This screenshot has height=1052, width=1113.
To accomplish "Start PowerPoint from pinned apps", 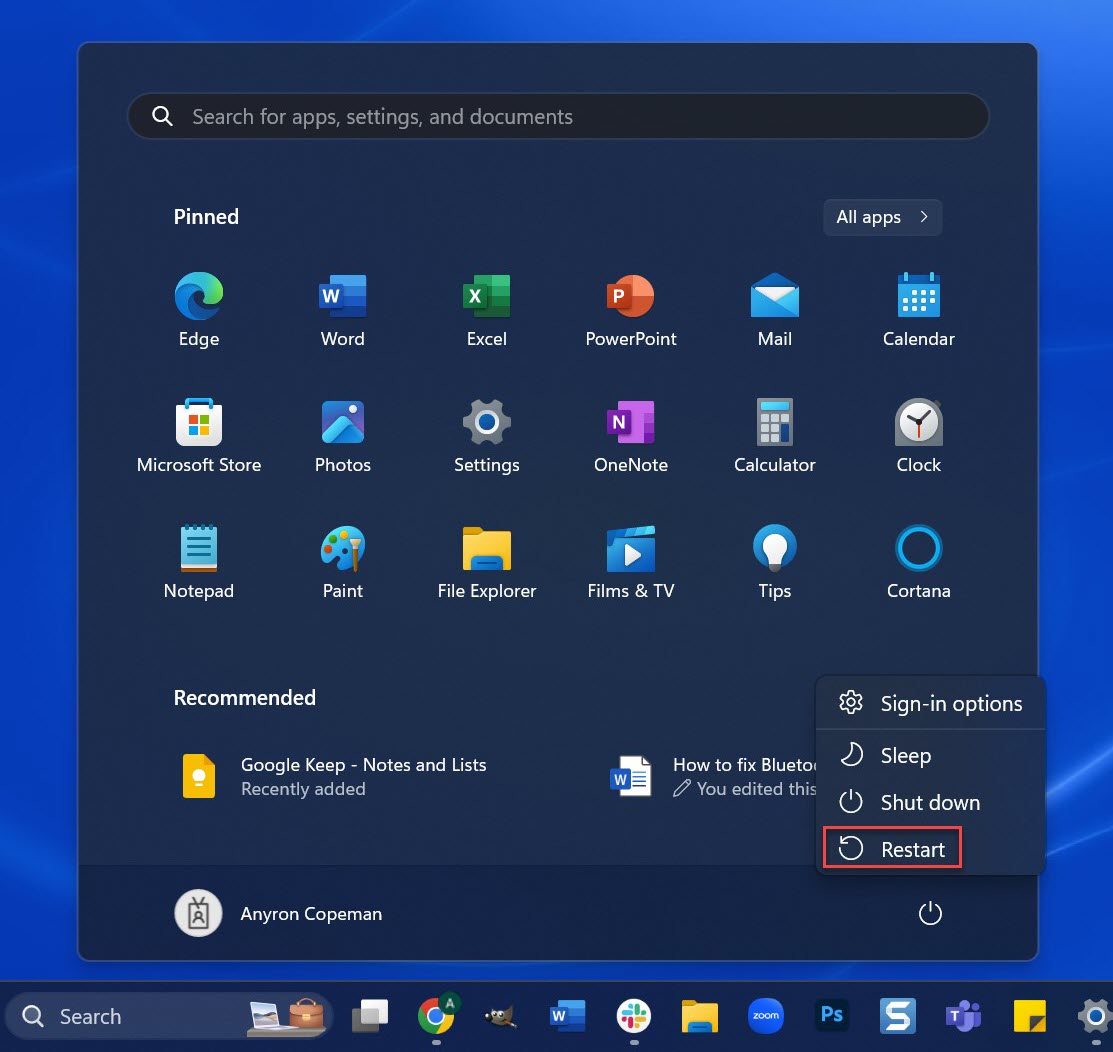I will (630, 309).
